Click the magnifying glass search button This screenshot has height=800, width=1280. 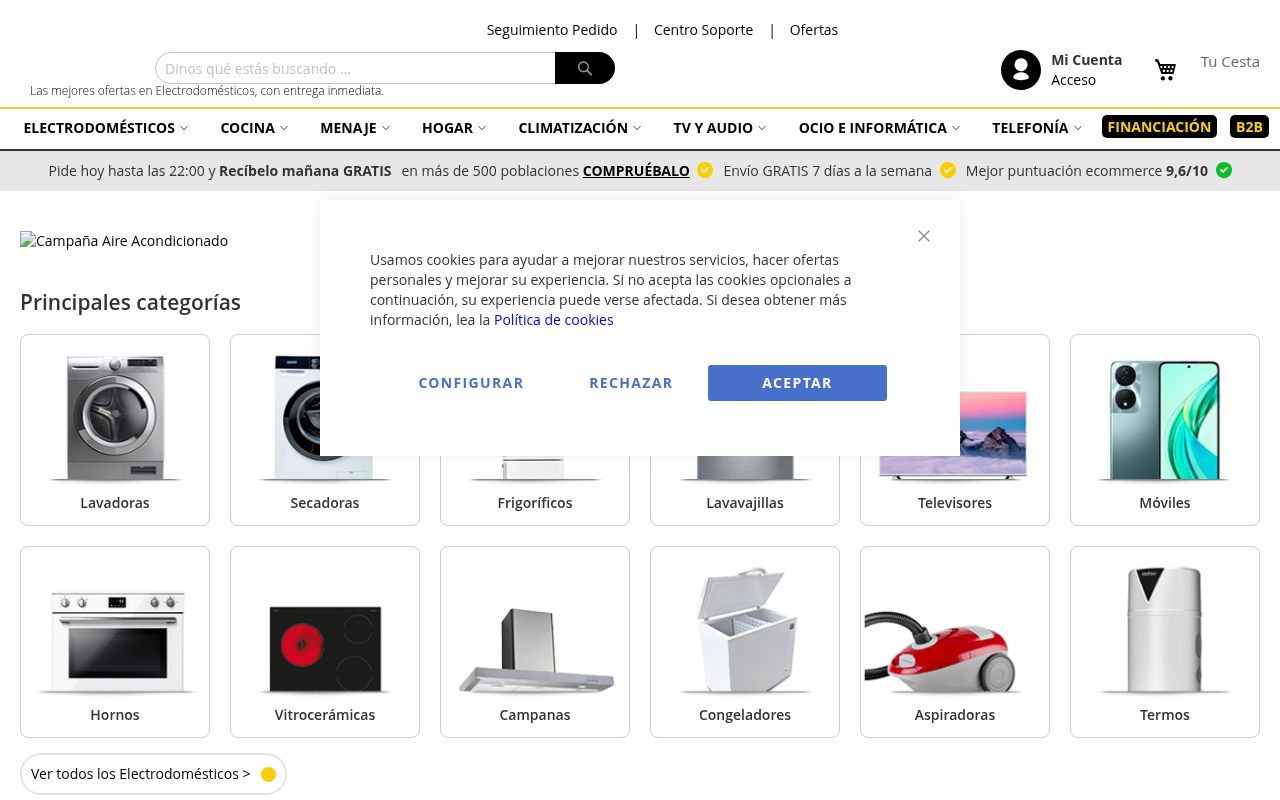585,68
